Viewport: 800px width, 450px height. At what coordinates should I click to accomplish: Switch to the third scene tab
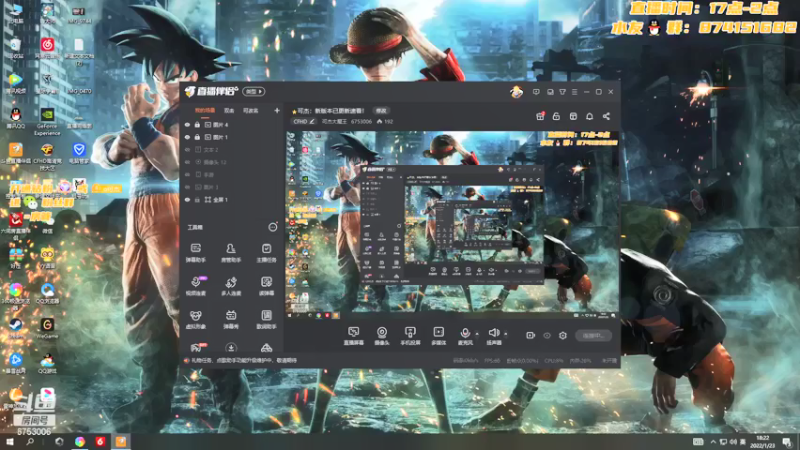[250, 111]
